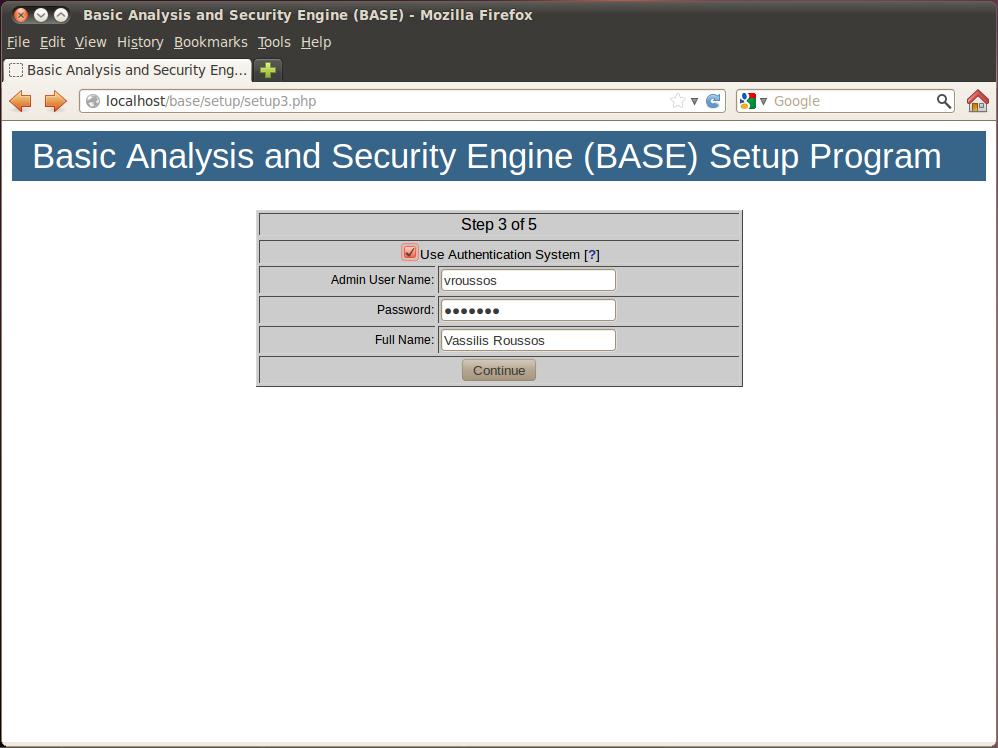Uncheck Use Authentication System checkbox
This screenshot has height=748, width=998.
409,252
